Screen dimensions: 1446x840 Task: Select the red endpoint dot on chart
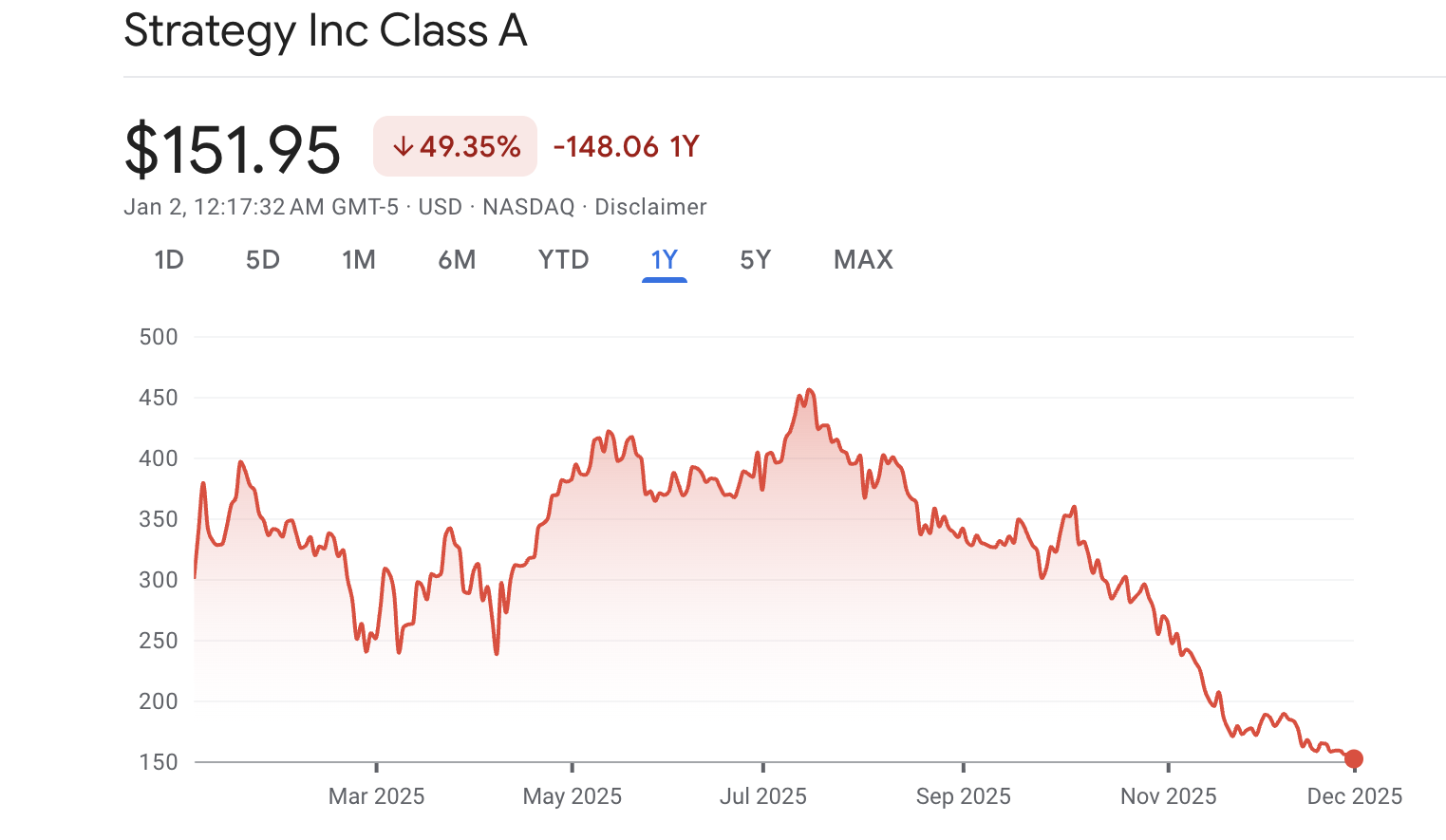tap(1353, 759)
